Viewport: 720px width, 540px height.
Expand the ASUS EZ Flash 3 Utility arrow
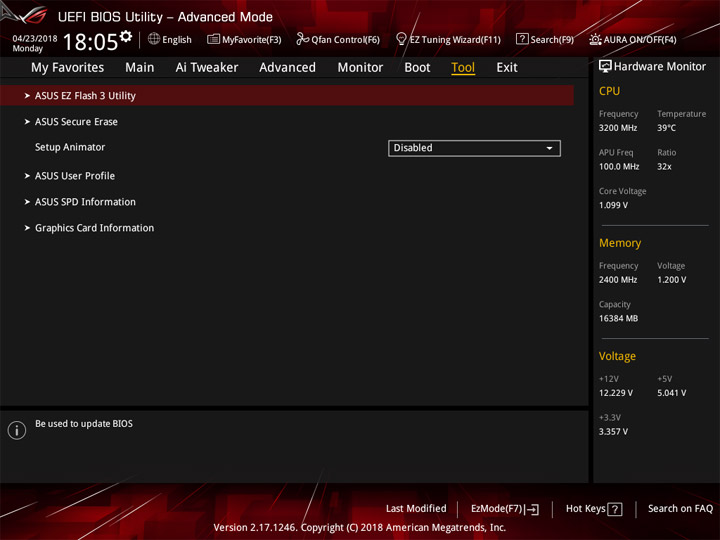27,96
